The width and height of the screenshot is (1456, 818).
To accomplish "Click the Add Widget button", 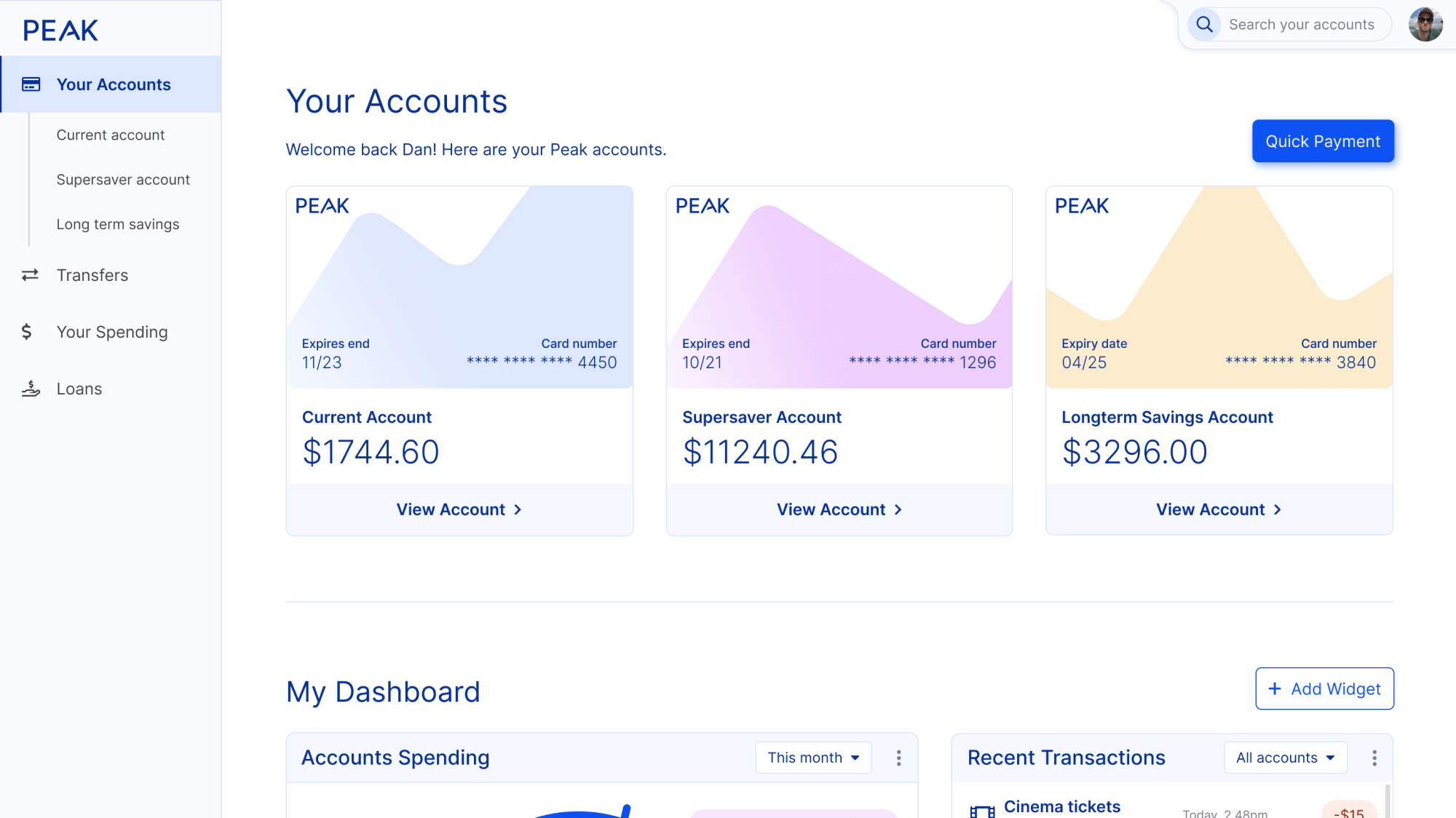I will [1324, 688].
